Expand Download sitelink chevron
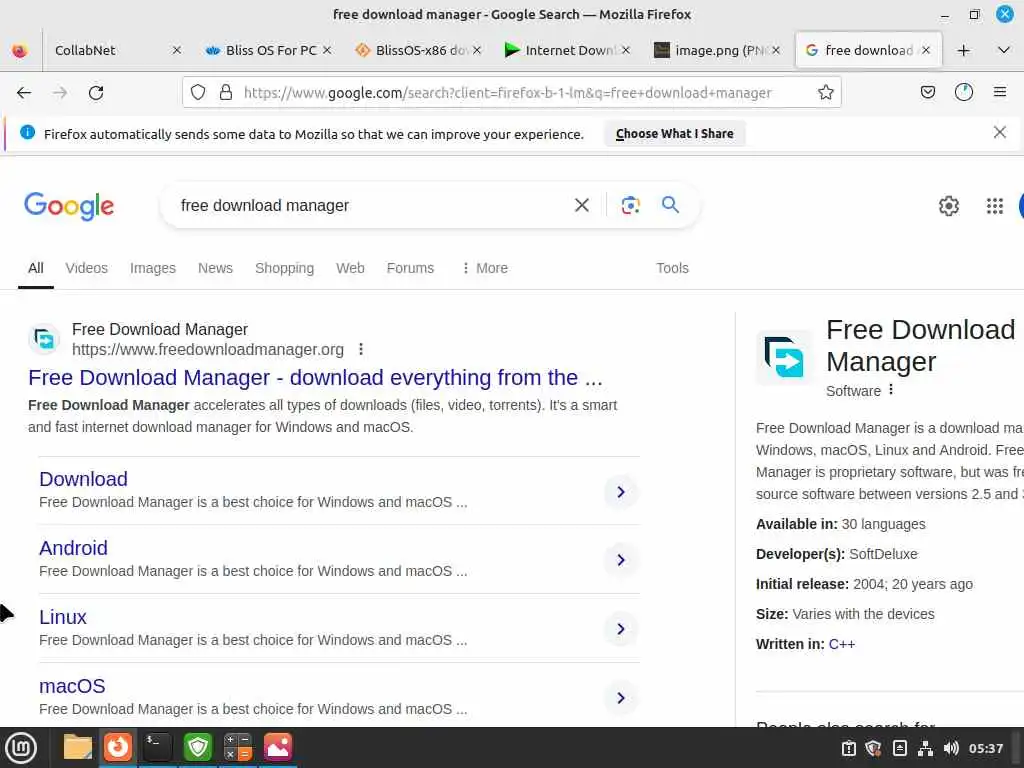This screenshot has width=1024, height=768. tap(620, 492)
